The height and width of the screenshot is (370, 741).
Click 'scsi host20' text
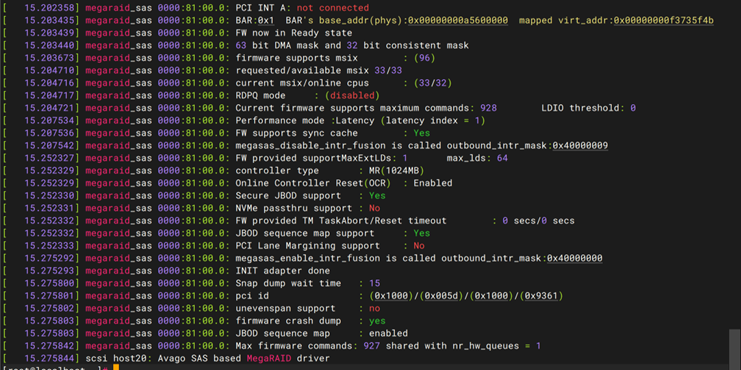[115, 358]
